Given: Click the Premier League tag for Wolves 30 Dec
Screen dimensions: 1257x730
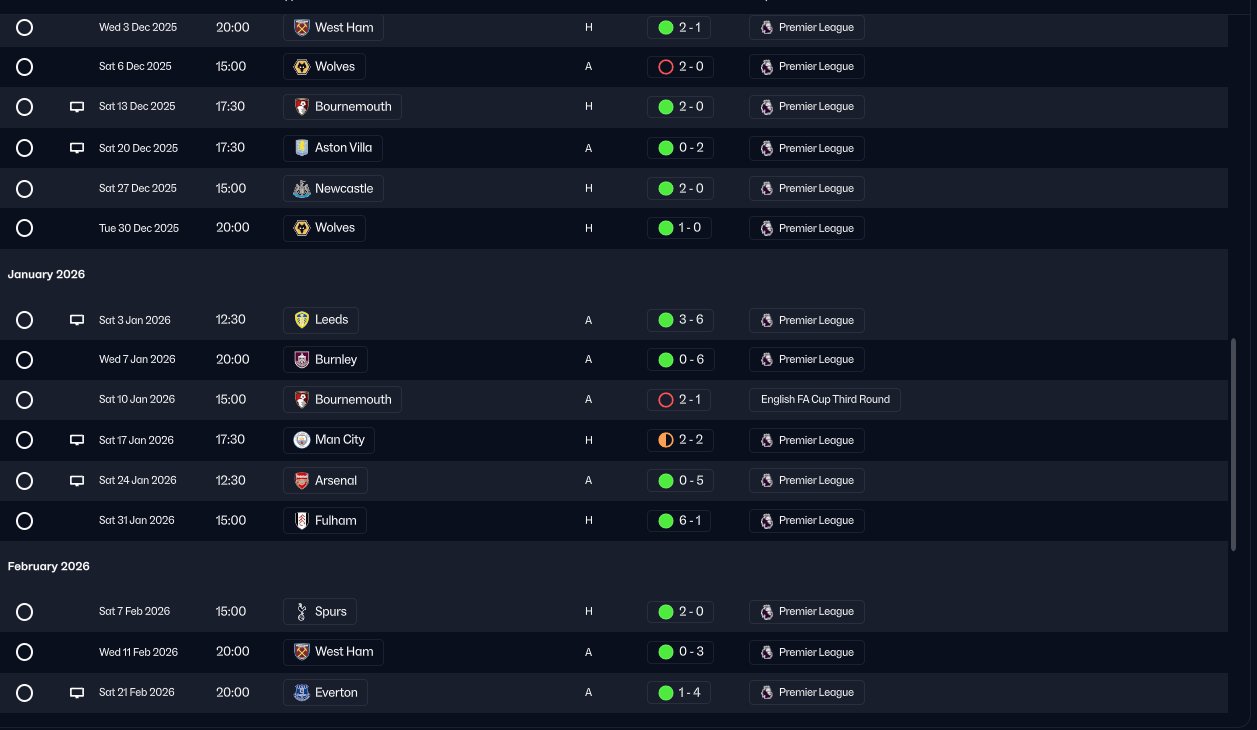Looking at the screenshot, I should (807, 228).
